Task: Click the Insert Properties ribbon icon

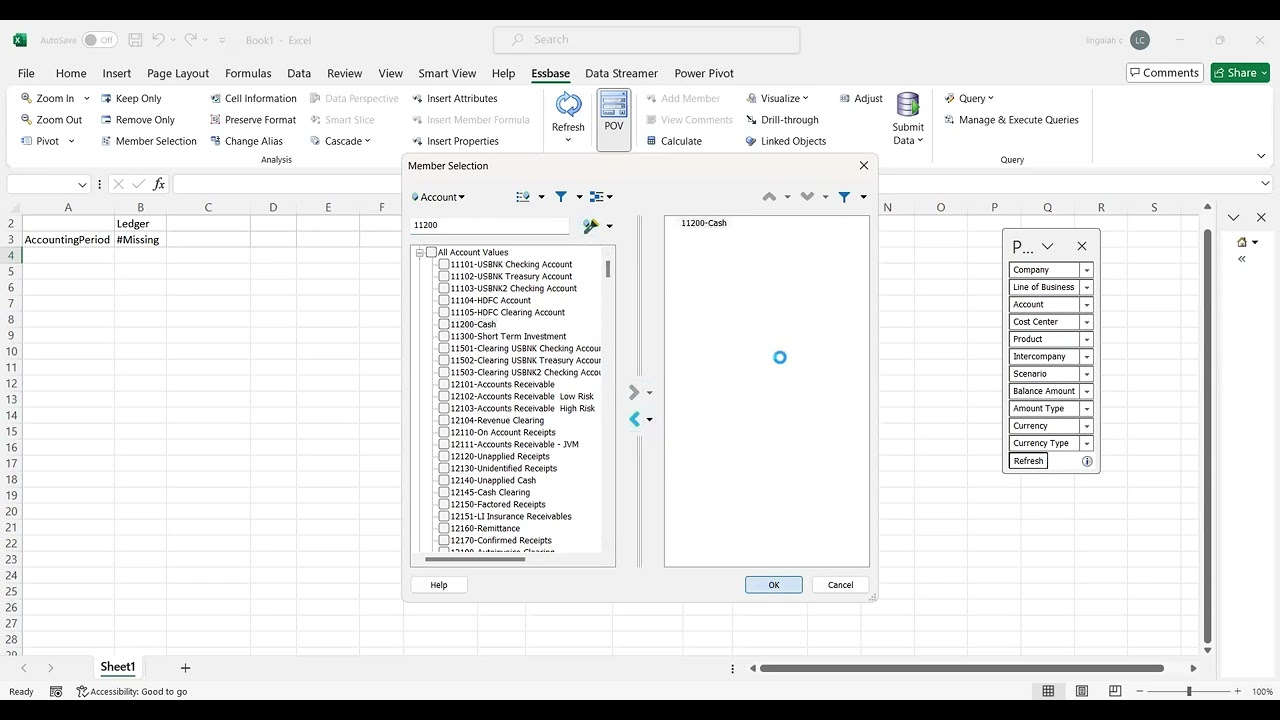Action: coord(417,141)
